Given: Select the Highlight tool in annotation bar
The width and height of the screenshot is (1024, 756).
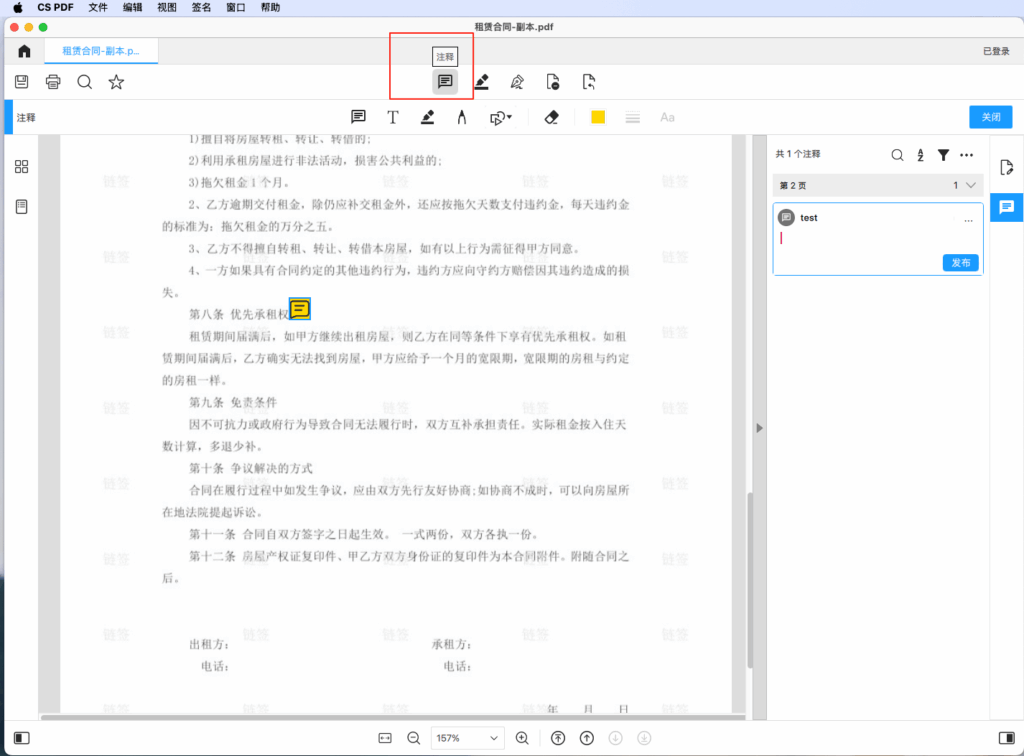Looking at the screenshot, I should click(x=427, y=117).
